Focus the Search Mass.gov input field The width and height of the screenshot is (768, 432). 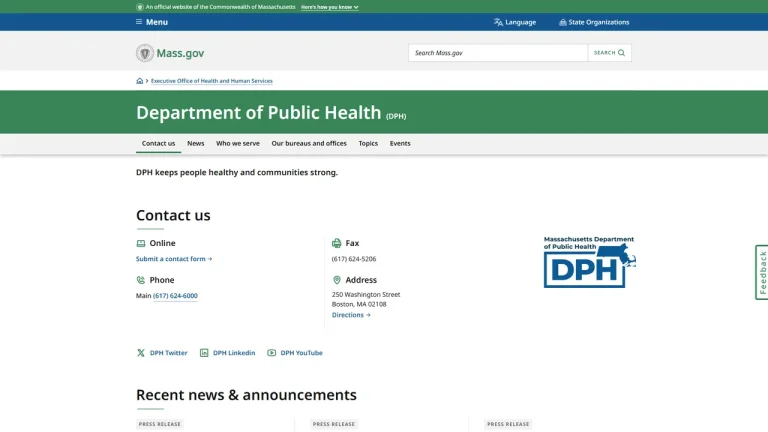click(498, 53)
